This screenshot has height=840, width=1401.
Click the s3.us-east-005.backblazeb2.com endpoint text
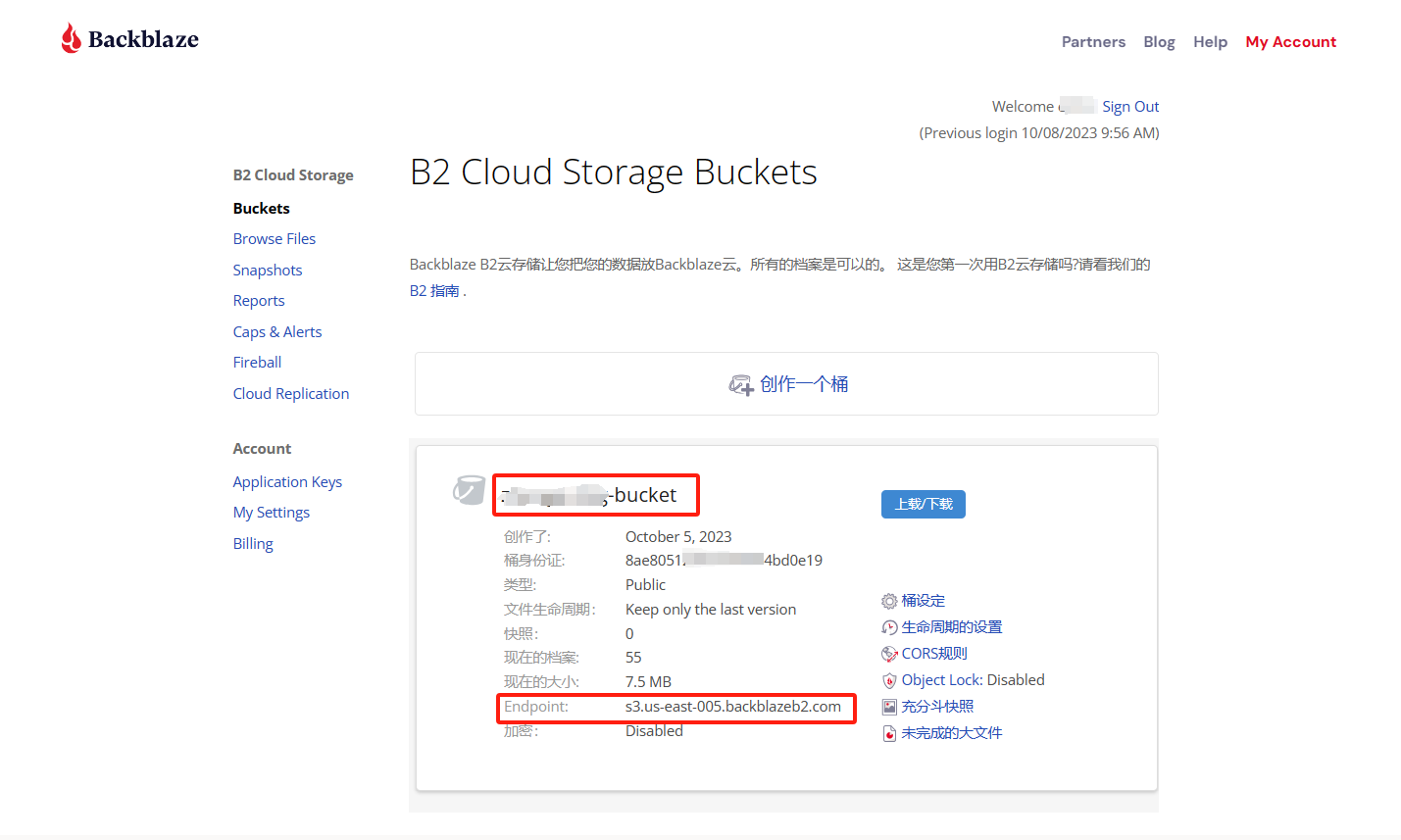(x=733, y=707)
